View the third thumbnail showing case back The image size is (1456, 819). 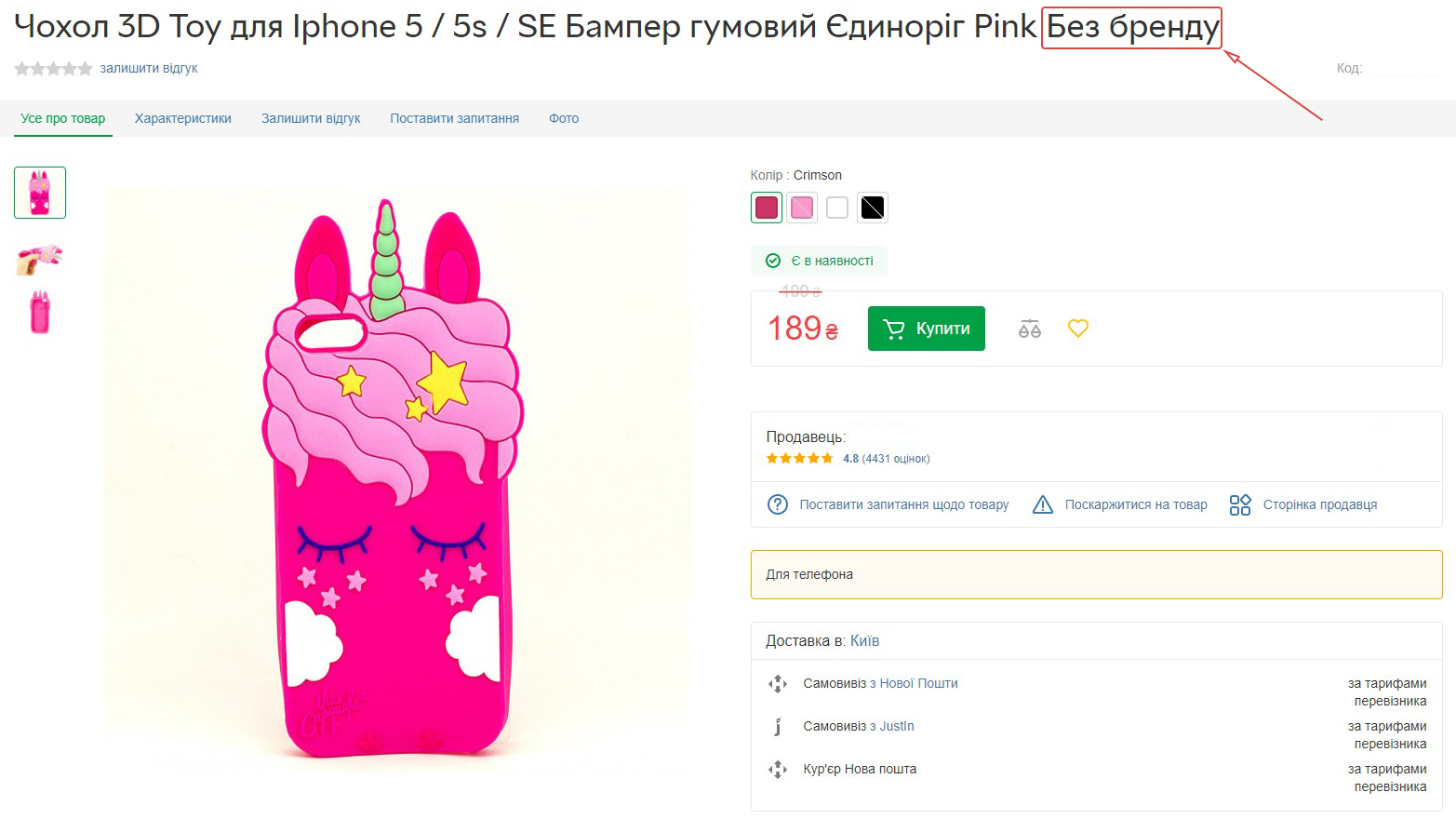(x=40, y=312)
